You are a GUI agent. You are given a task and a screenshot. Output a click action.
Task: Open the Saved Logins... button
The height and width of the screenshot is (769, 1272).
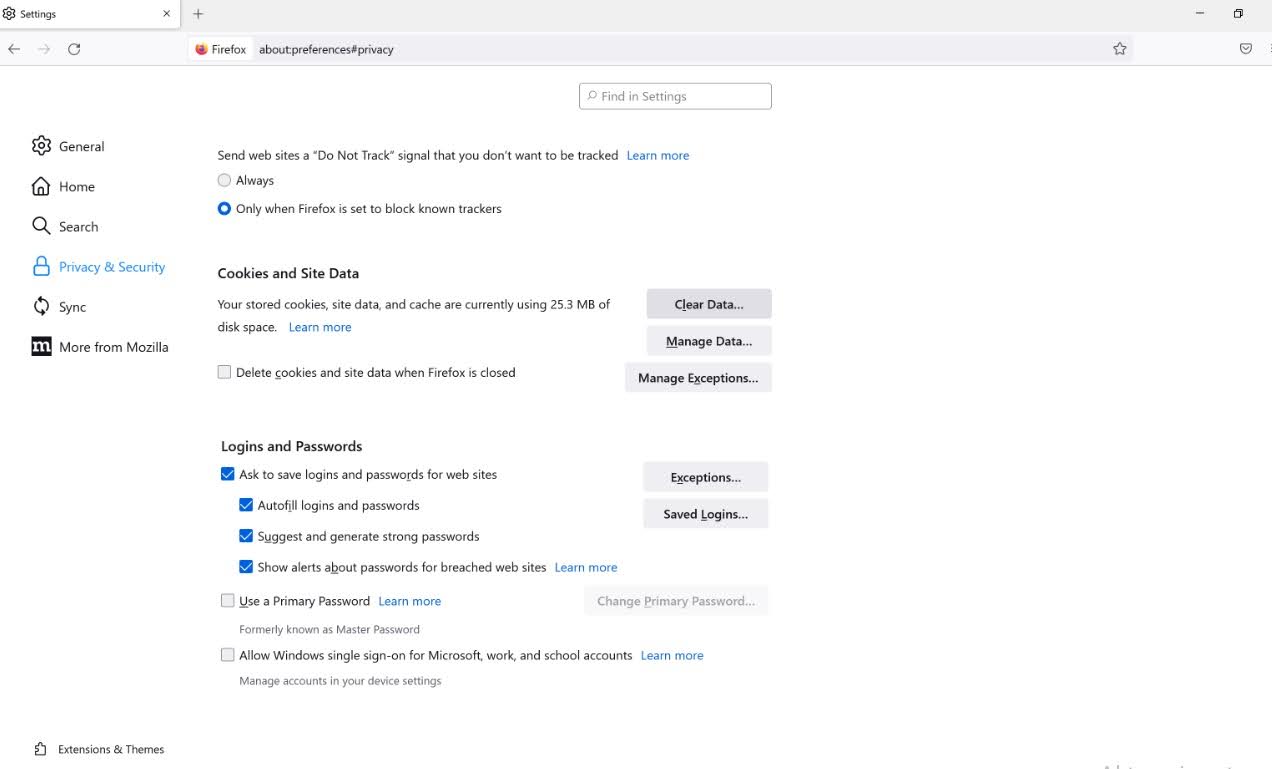point(705,514)
